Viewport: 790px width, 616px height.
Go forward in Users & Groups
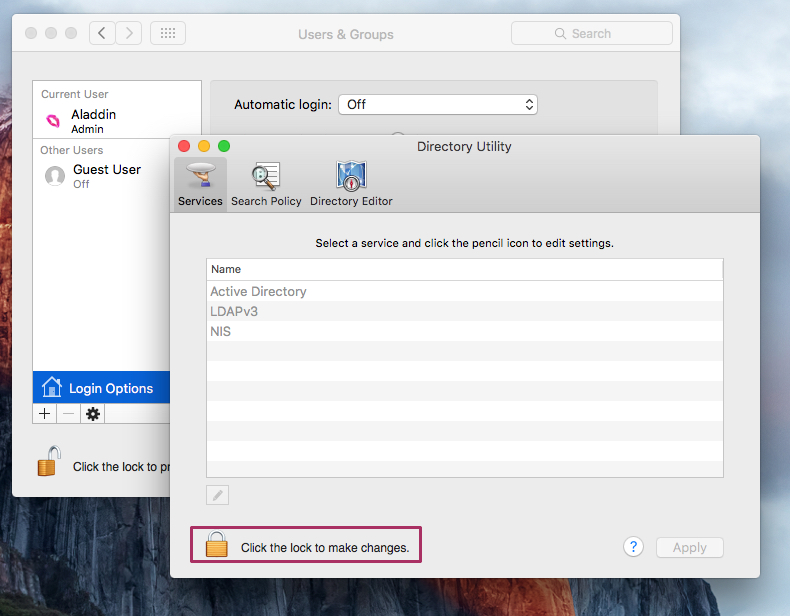129,33
